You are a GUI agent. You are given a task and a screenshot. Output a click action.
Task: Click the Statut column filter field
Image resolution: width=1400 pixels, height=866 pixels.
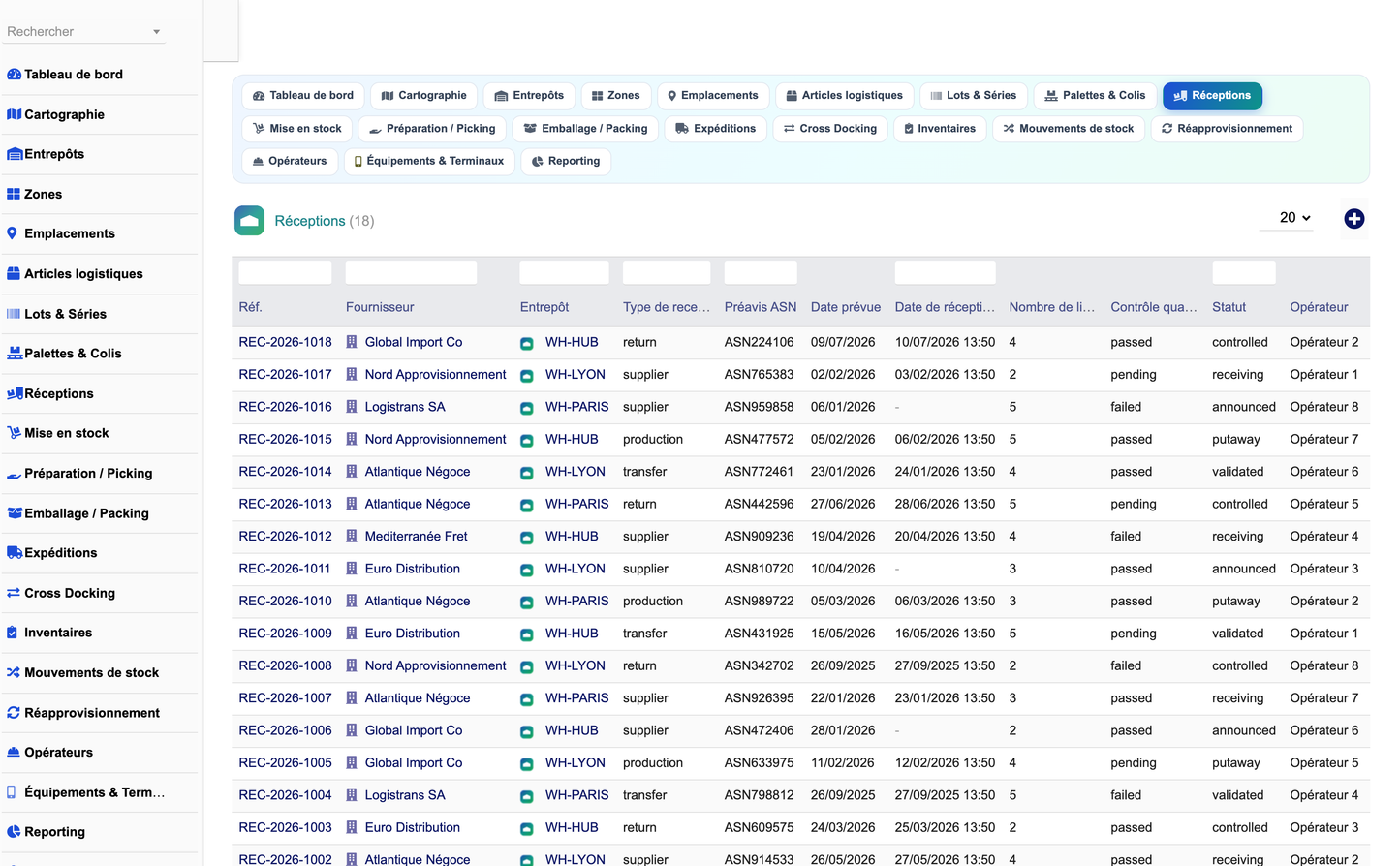pos(1244,272)
